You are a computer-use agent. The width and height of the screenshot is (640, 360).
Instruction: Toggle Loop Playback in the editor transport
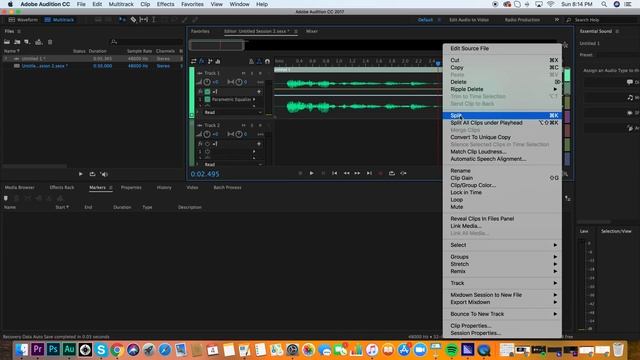coord(392,173)
